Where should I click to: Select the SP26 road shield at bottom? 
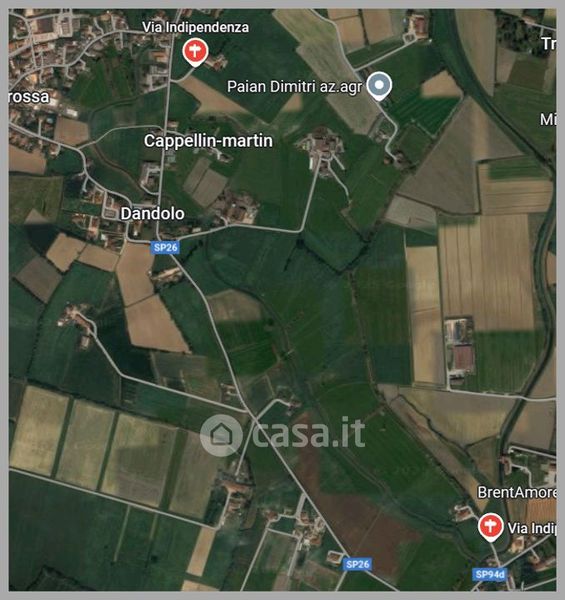[357, 564]
